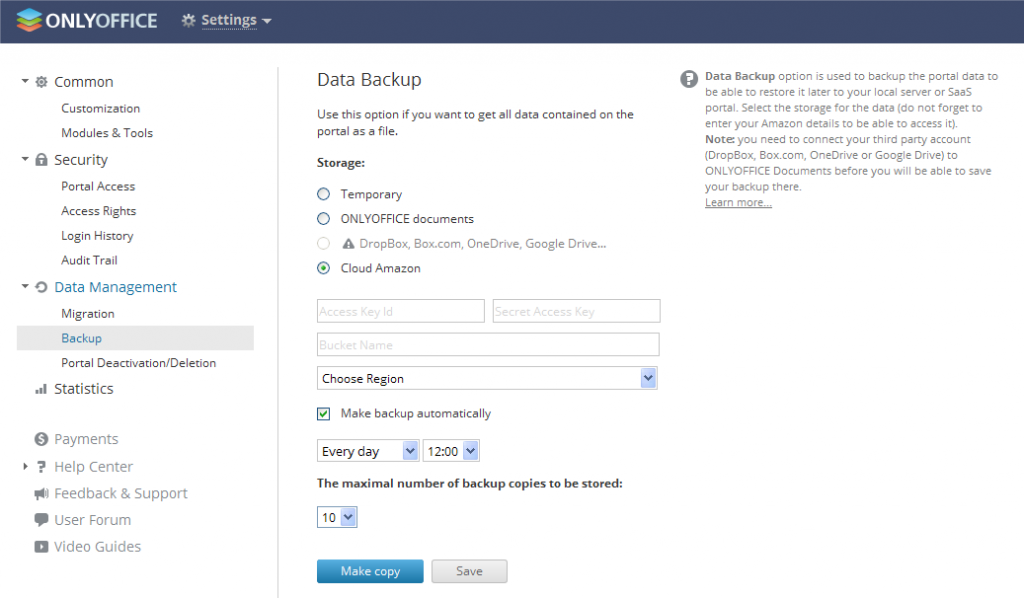Screen dimensions: 1024x598
Task: Open Access Rights page
Action: click(x=99, y=211)
